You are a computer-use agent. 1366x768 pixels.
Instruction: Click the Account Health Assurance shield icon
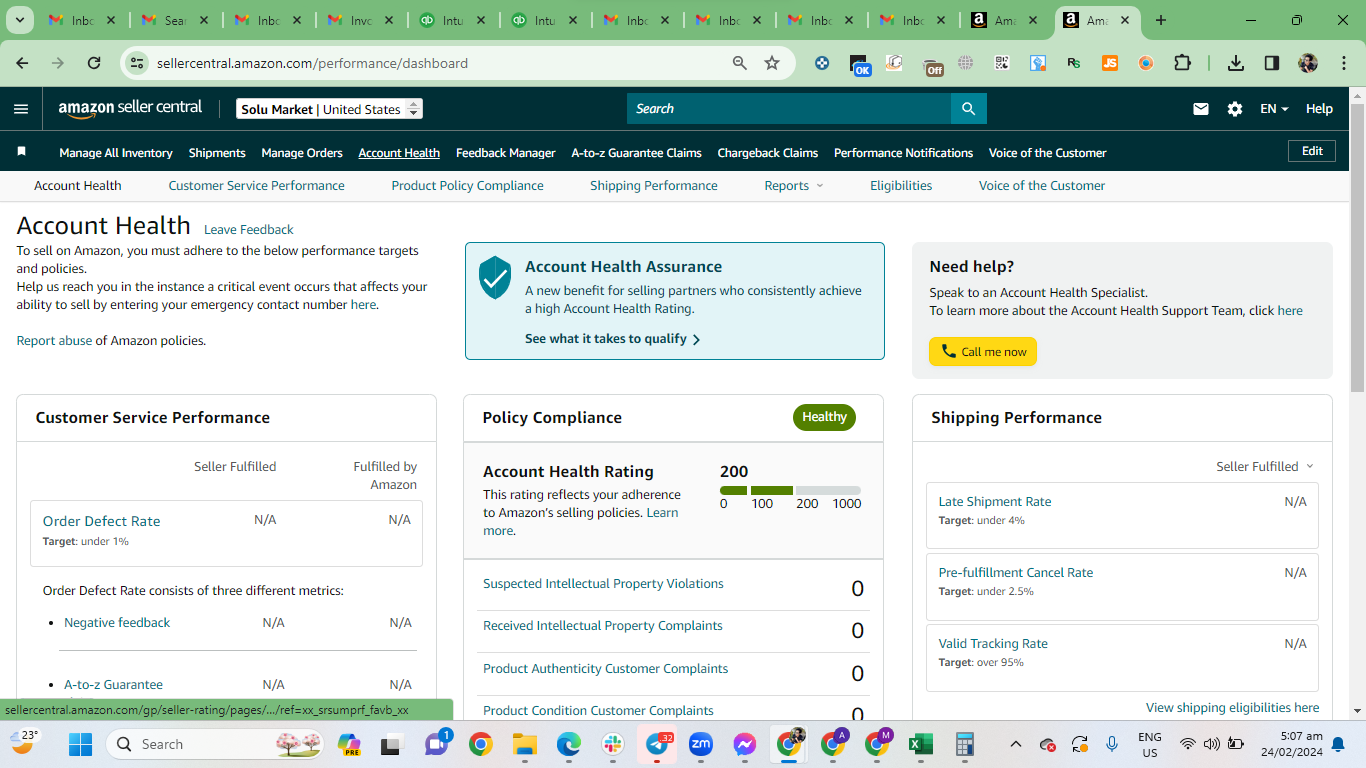click(x=495, y=277)
